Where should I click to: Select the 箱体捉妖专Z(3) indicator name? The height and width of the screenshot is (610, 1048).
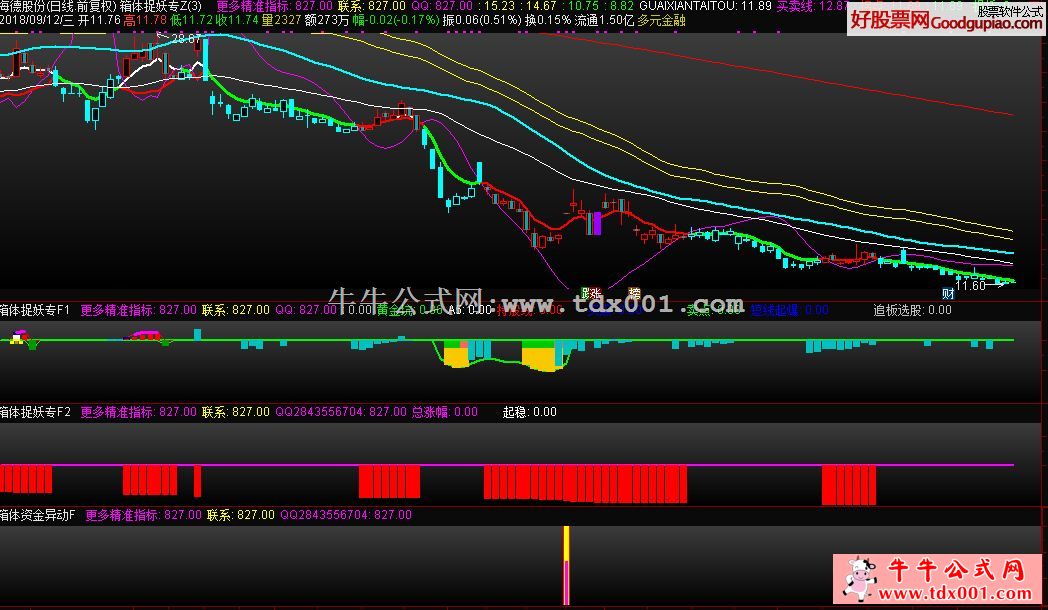tap(161, 6)
